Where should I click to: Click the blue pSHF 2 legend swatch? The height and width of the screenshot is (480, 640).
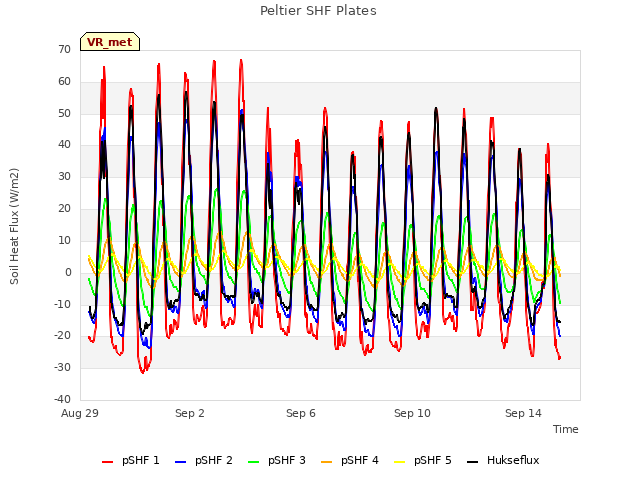[180, 462]
